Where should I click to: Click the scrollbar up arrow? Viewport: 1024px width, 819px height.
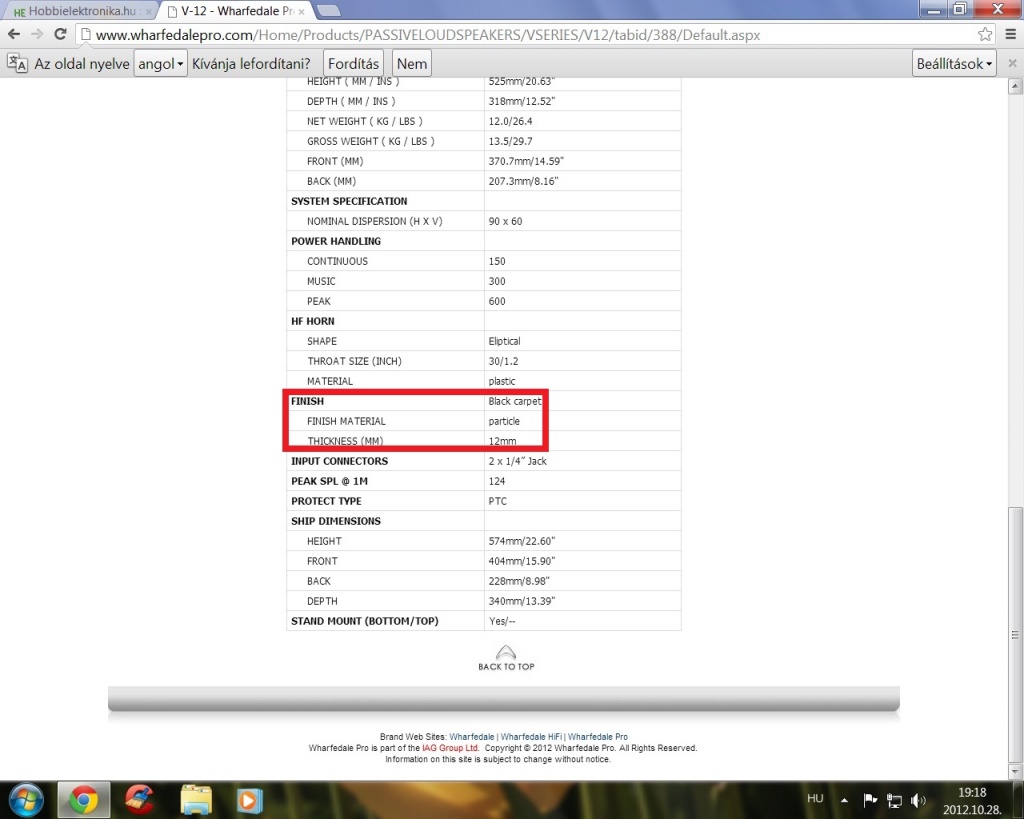1015,86
